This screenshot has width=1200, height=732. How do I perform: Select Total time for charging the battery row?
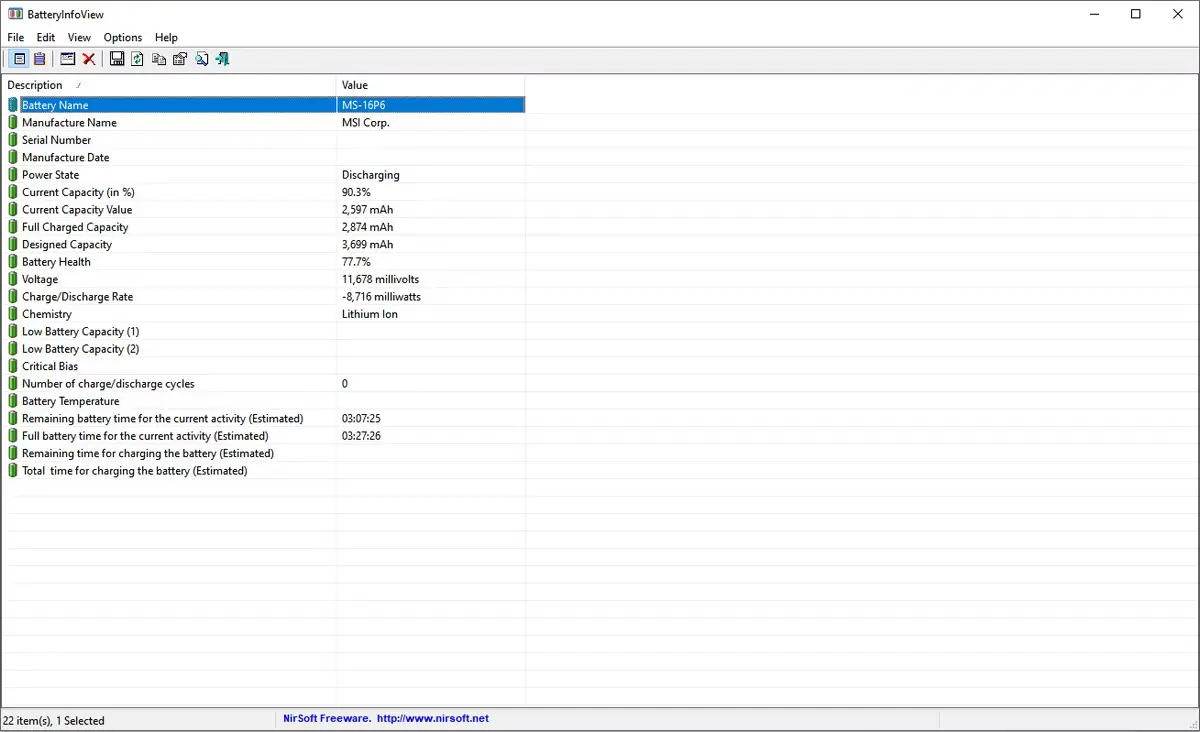point(264,470)
